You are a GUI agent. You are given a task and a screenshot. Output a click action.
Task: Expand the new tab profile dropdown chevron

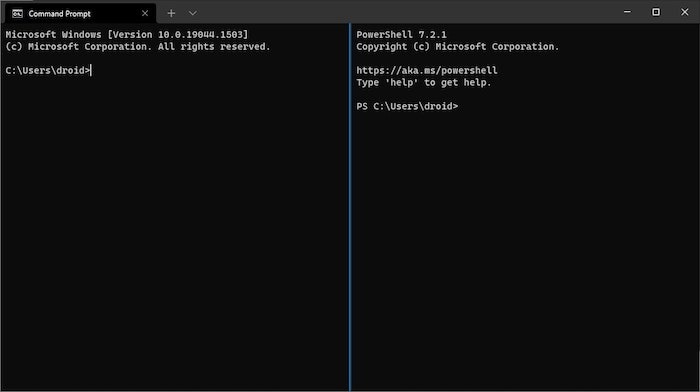[x=192, y=13]
